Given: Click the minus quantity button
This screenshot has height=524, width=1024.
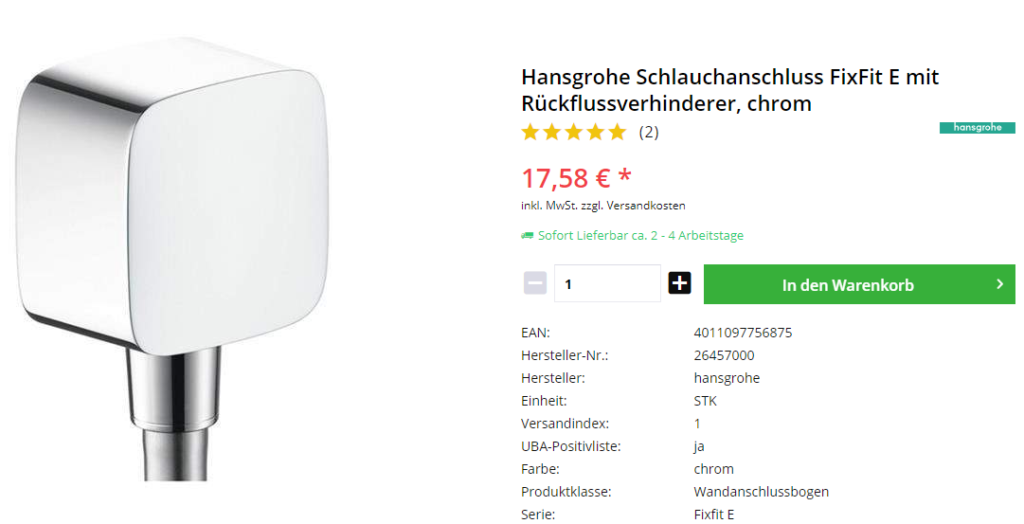Looking at the screenshot, I should (x=535, y=284).
